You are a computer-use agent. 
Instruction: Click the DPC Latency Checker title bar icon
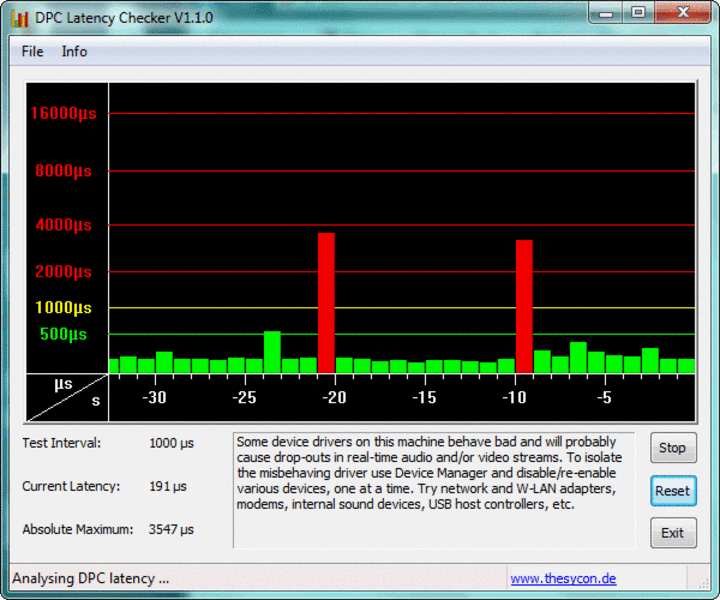[x=19, y=17]
